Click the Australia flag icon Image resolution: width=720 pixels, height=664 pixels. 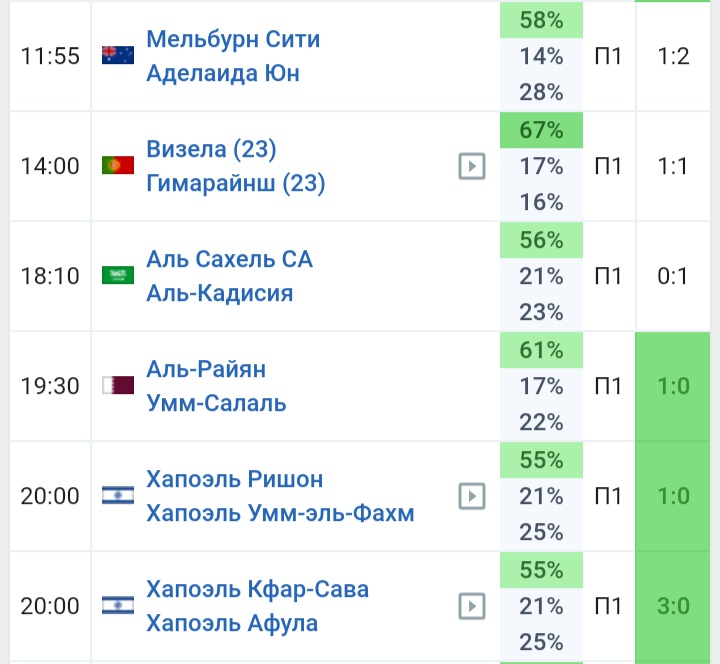pyautogui.click(x=118, y=56)
